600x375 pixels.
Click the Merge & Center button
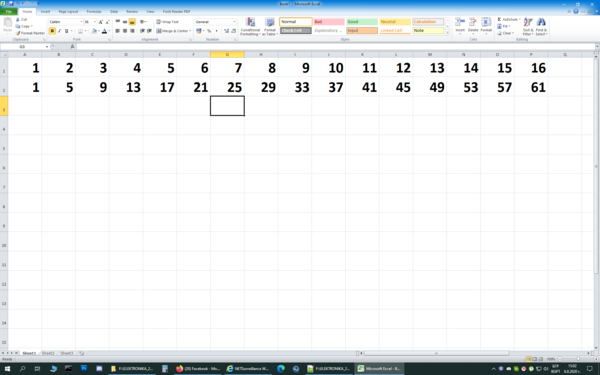click(172, 31)
